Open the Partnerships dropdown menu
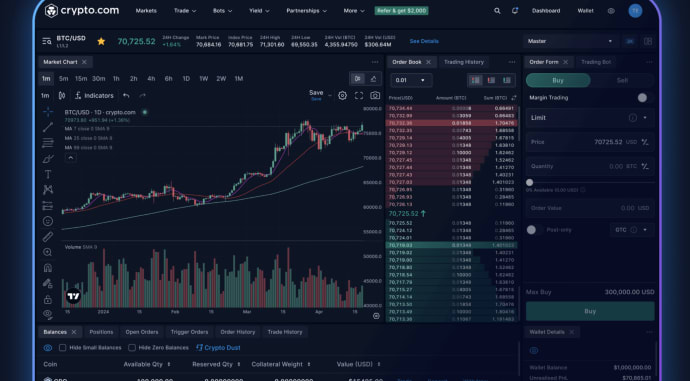The width and height of the screenshot is (690, 381). pos(306,11)
